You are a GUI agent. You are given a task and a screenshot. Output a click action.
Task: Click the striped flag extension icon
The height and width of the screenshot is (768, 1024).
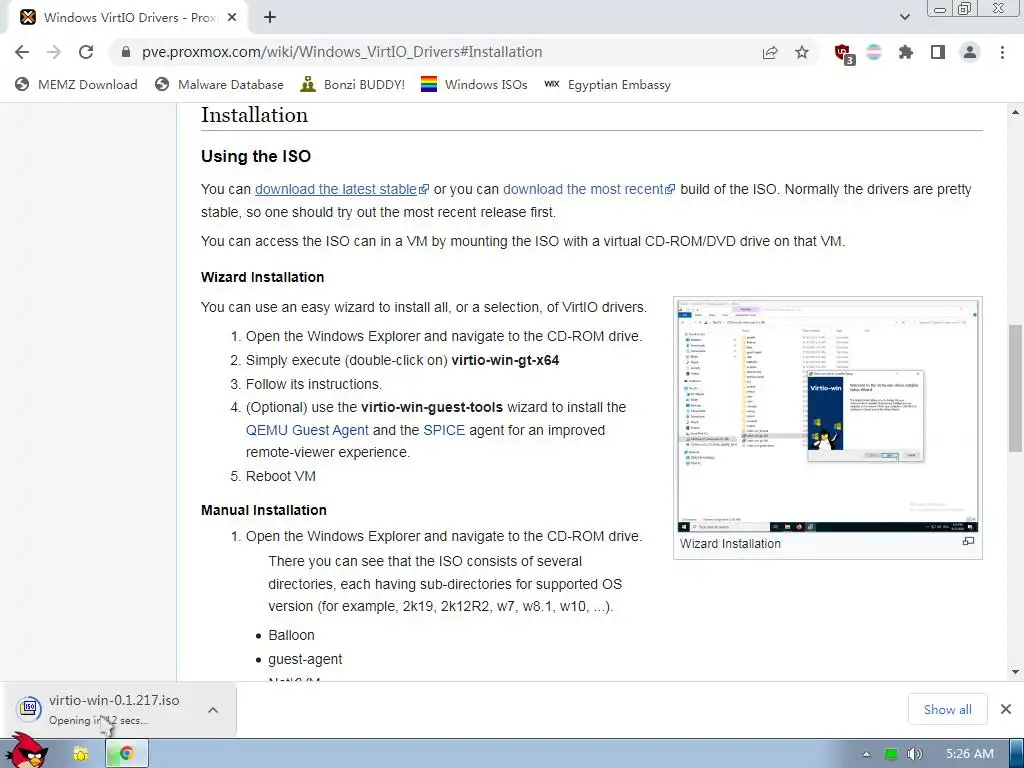point(874,52)
